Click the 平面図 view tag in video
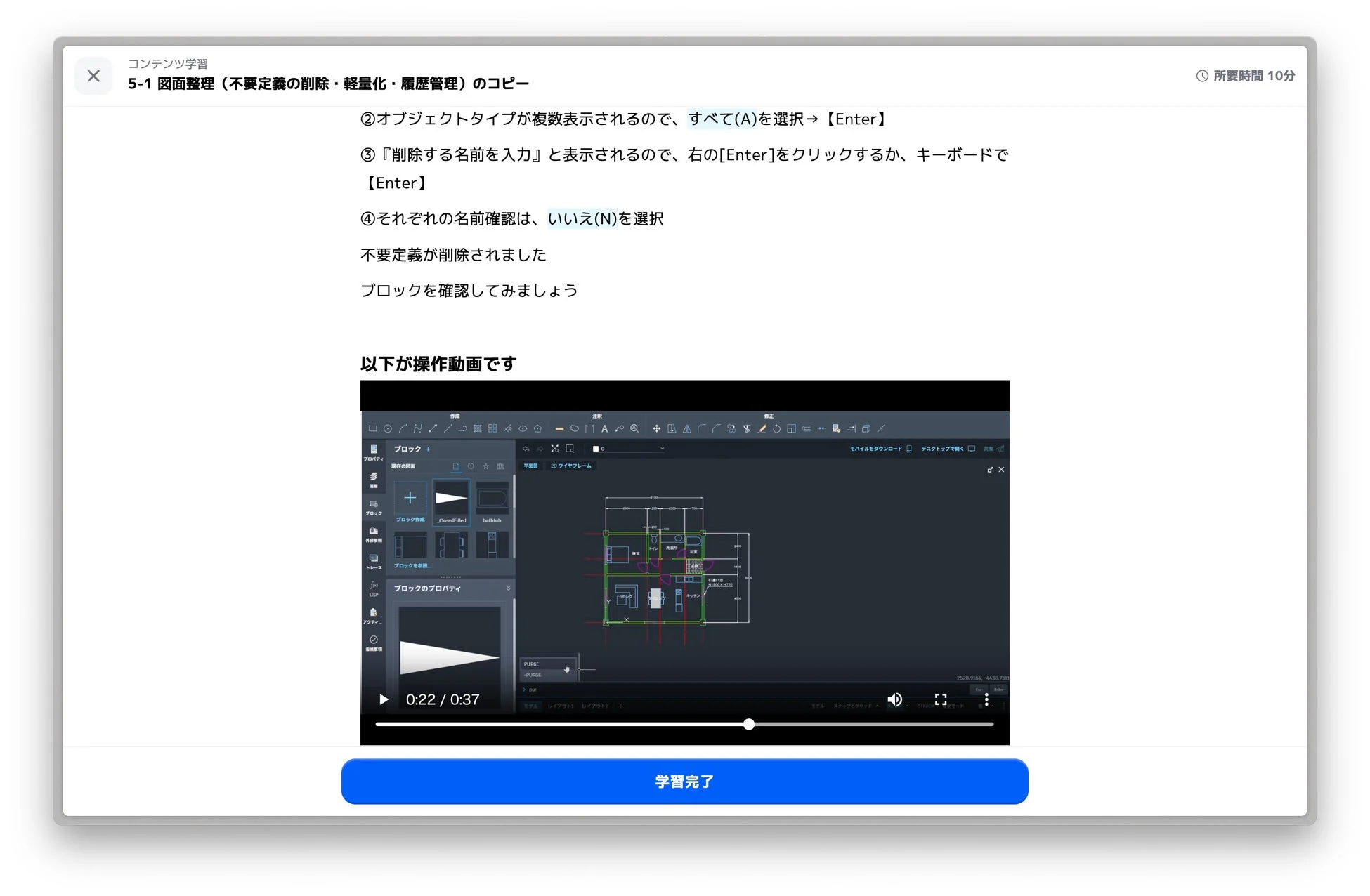Screen dimensions: 1370x896 [x=530, y=466]
